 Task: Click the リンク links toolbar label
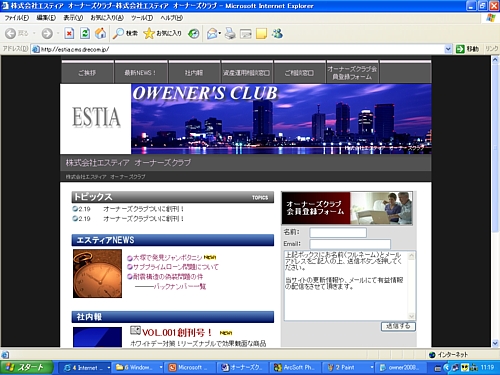click(x=492, y=49)
